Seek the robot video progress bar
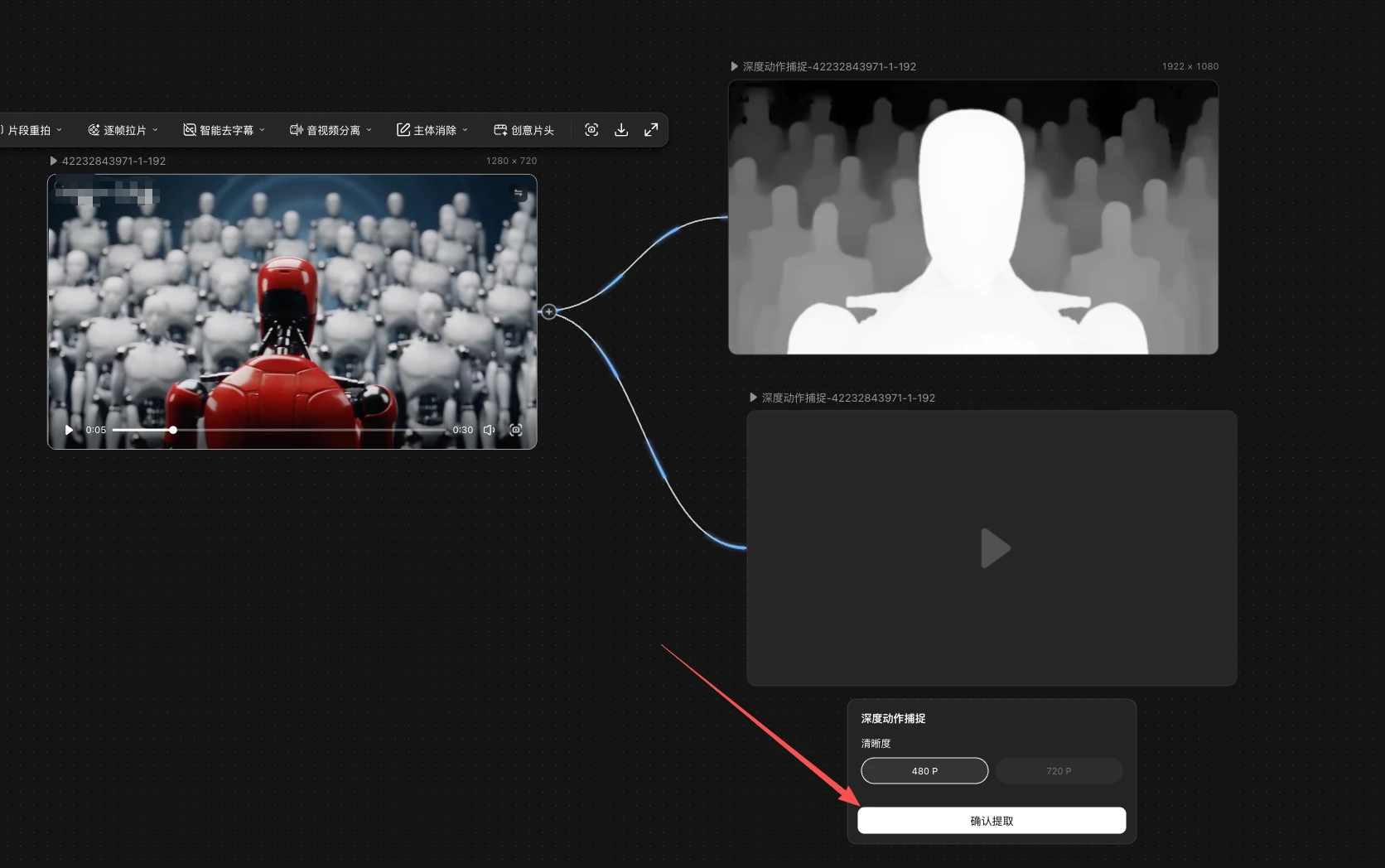The width and height of the screenshot is (1385, 868). pos(280,430)
